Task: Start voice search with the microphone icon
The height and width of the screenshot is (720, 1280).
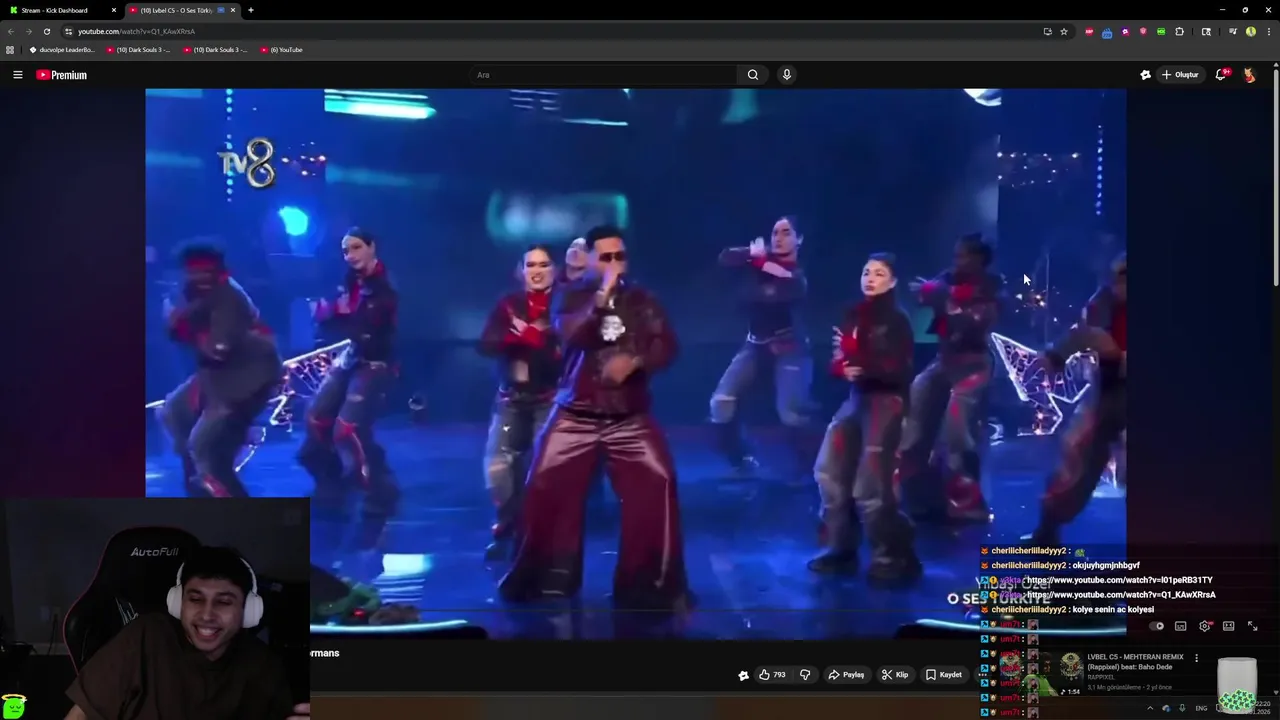Action: [787, 75]
